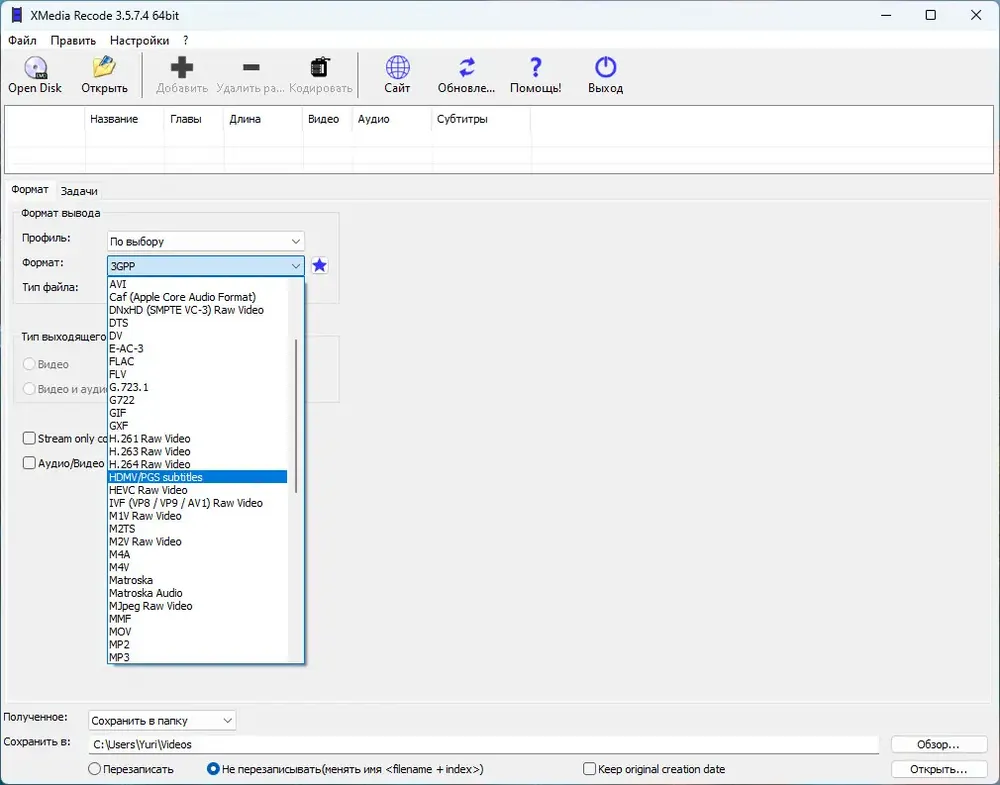1000x785 pixels.
Task: Click the Обновле... update arrows icon
Action: (x=466, y=67)
